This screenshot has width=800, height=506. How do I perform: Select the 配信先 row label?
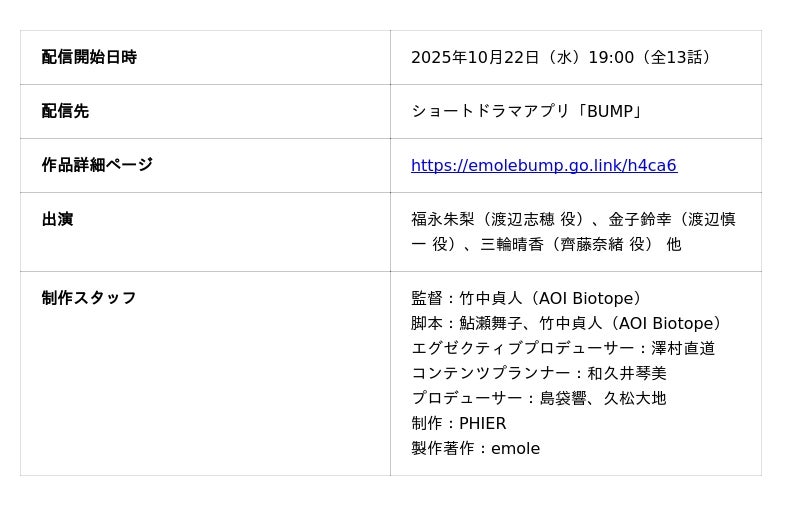[65, 112]
